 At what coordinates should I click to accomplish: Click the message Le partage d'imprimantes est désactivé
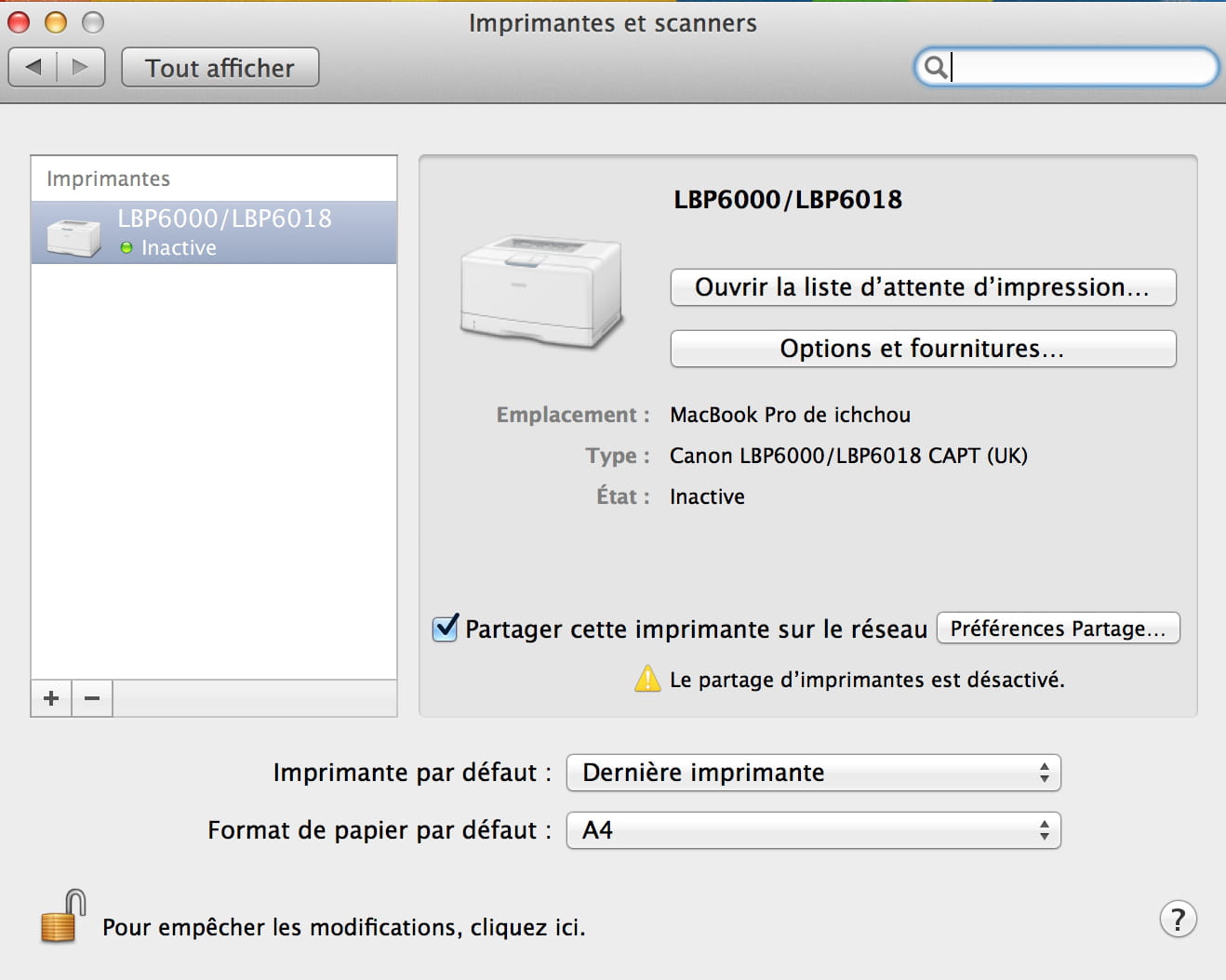[867, 680]
